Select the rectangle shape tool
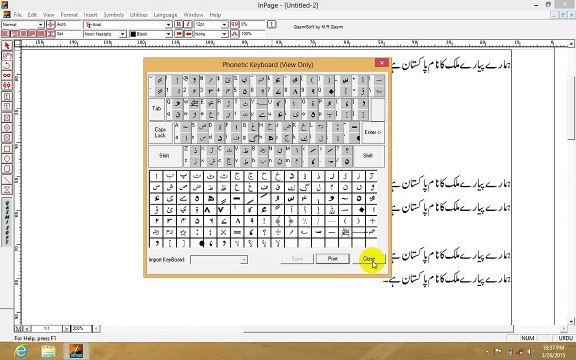Image resolution: width=576 pixels, height=360 pixels. [x=7, y=149]
